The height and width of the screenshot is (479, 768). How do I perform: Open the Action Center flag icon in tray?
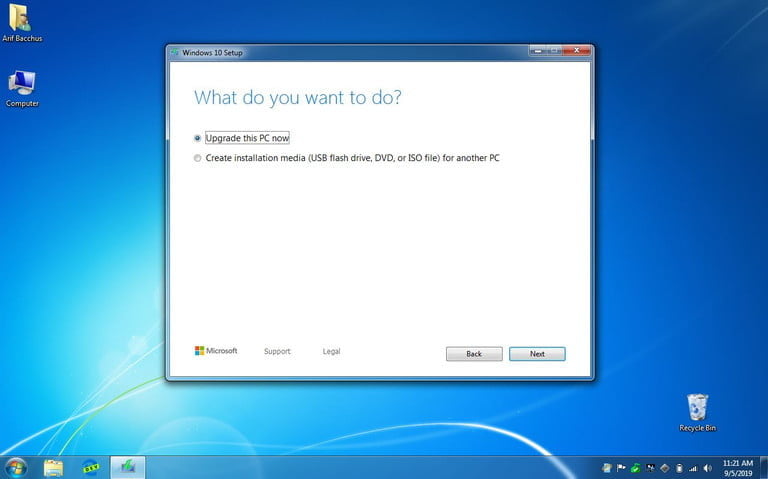621,468
